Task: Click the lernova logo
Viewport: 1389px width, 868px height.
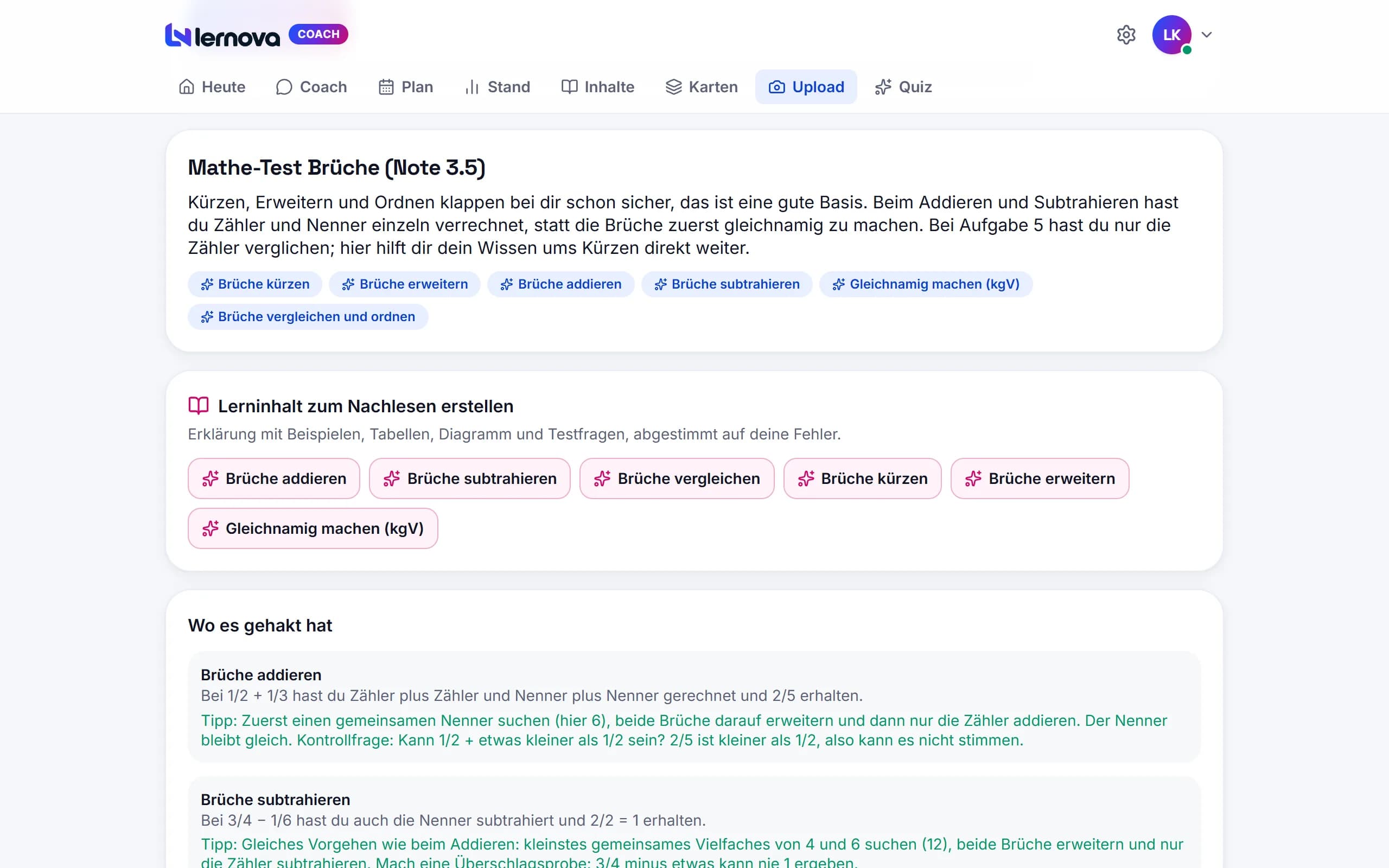Action: point(222,35)
